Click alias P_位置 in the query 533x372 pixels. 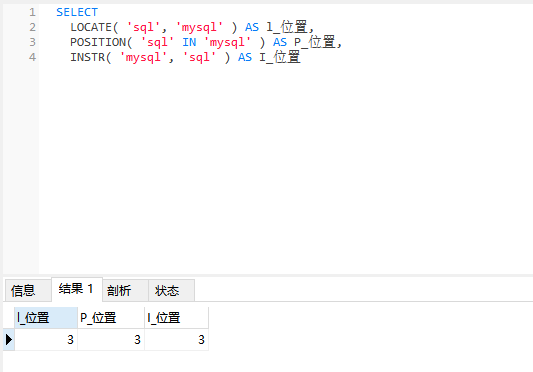click(x=314, y=42)
